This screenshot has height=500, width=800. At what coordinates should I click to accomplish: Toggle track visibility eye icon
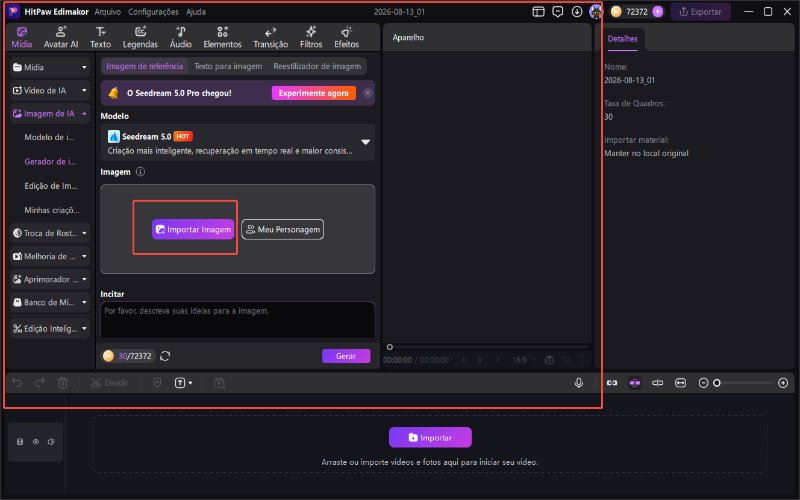click(36, 442)
